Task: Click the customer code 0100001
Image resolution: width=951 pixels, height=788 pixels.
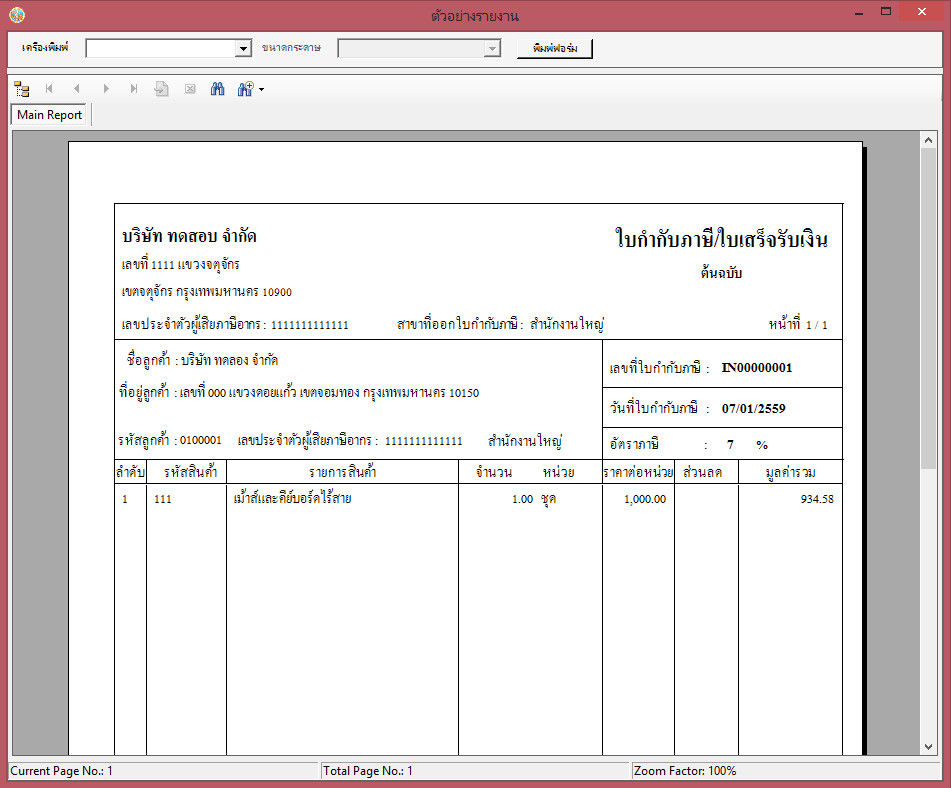Action: (201, 440)
